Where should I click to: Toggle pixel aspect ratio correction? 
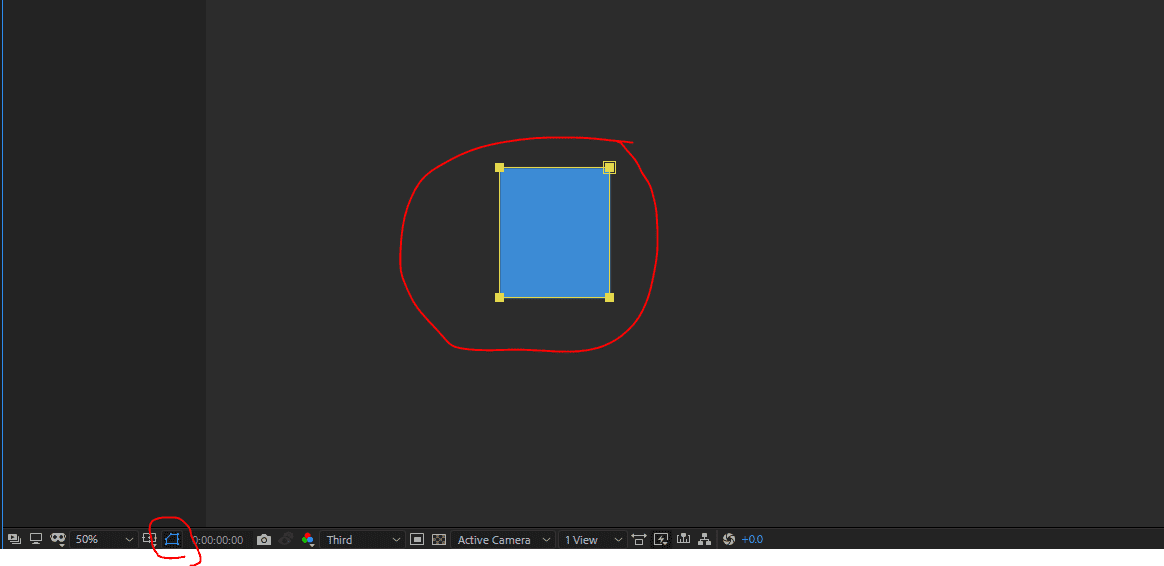click(638, 539)
